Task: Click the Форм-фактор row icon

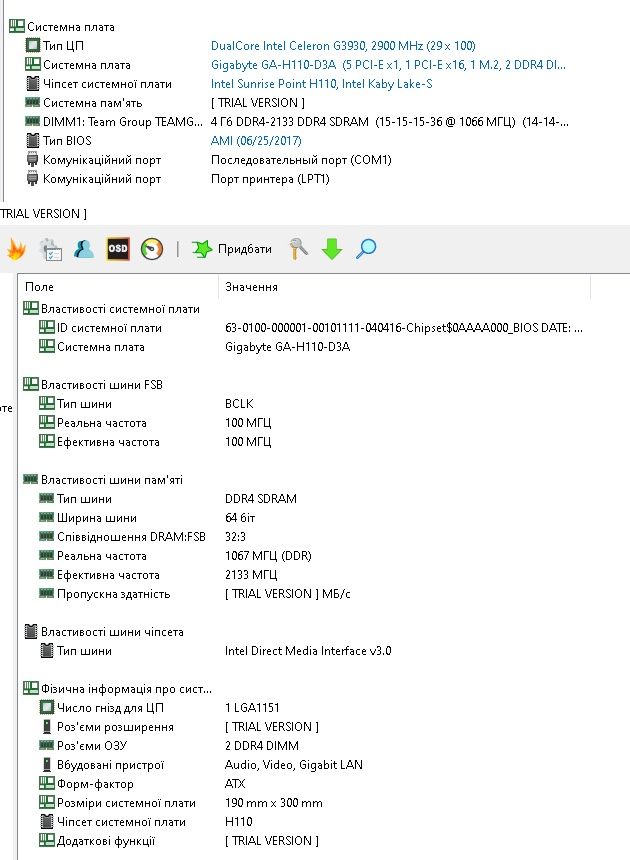Action: [x=47, y=784]
